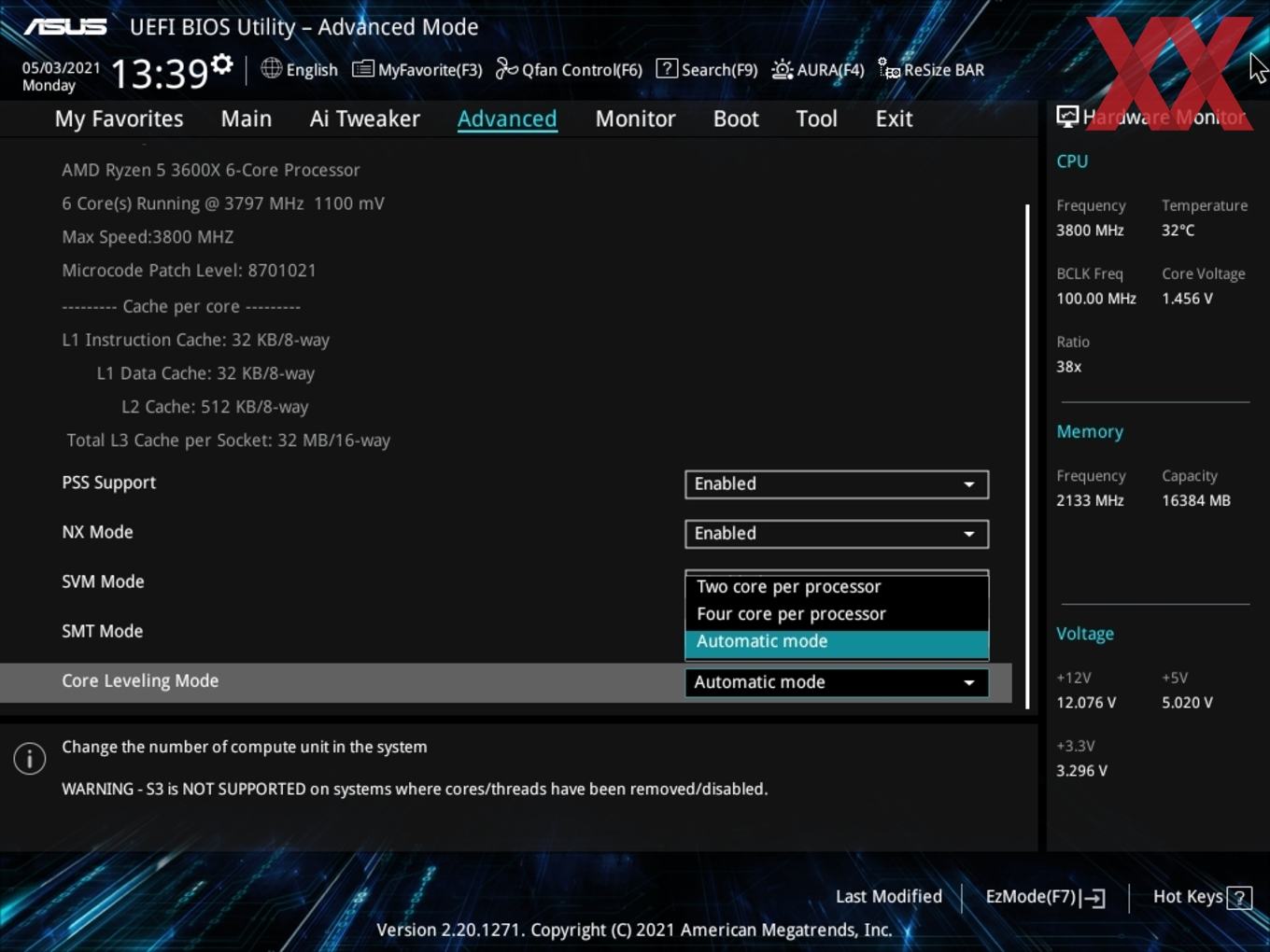Image resolution: width=1270 pixels, height=952 pixels.
Task: Select the SMT Mode row label
Action: click(x=102, y=631)
